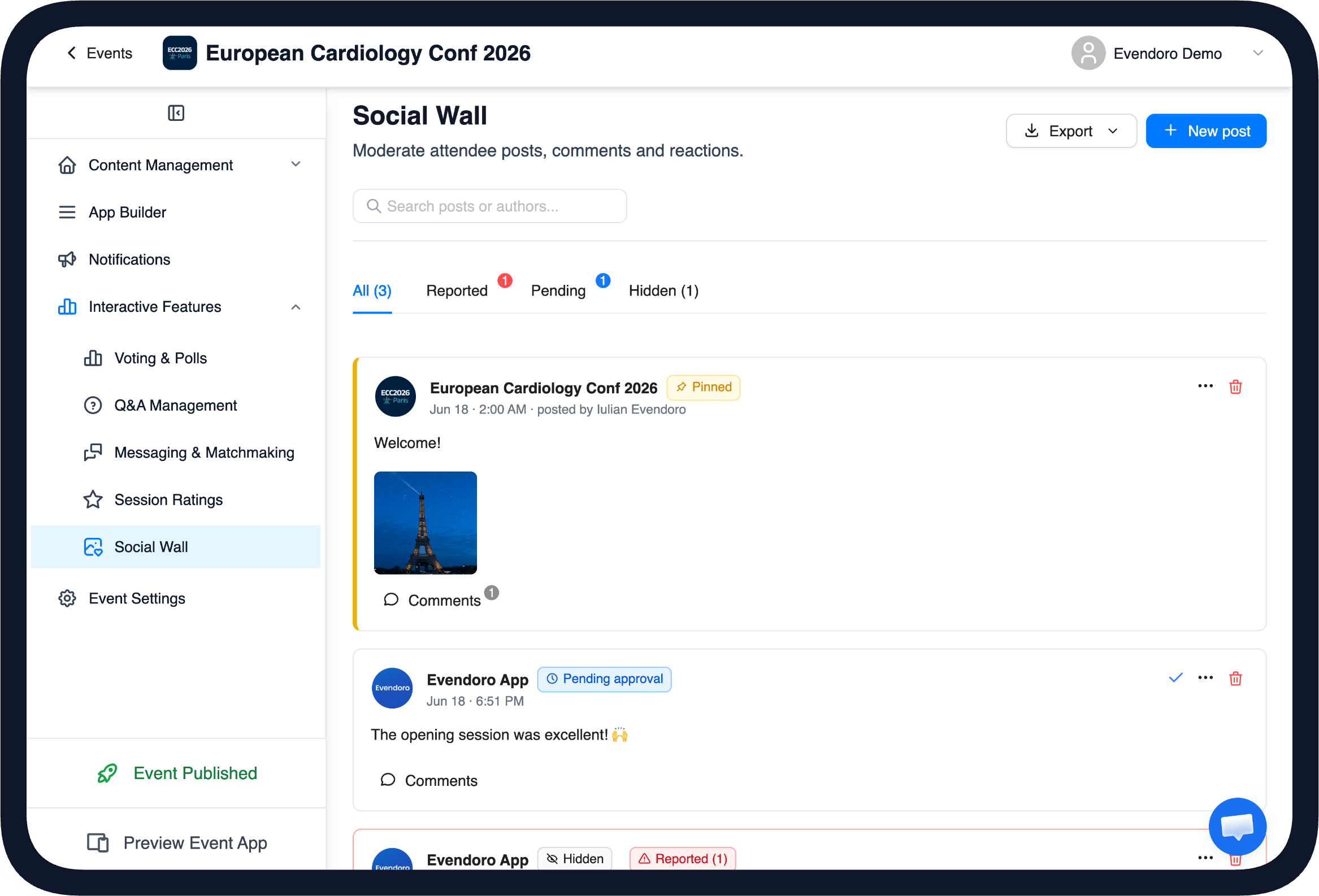
Task: Go back to Events
Action: 99,53
